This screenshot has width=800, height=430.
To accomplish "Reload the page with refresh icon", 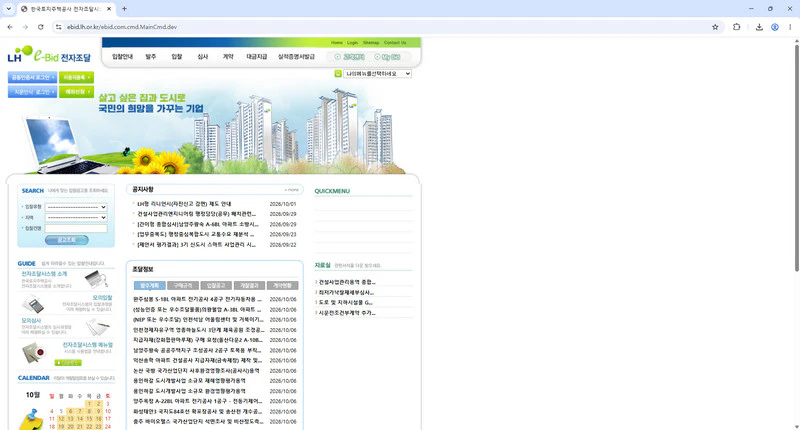I will 40,27.
